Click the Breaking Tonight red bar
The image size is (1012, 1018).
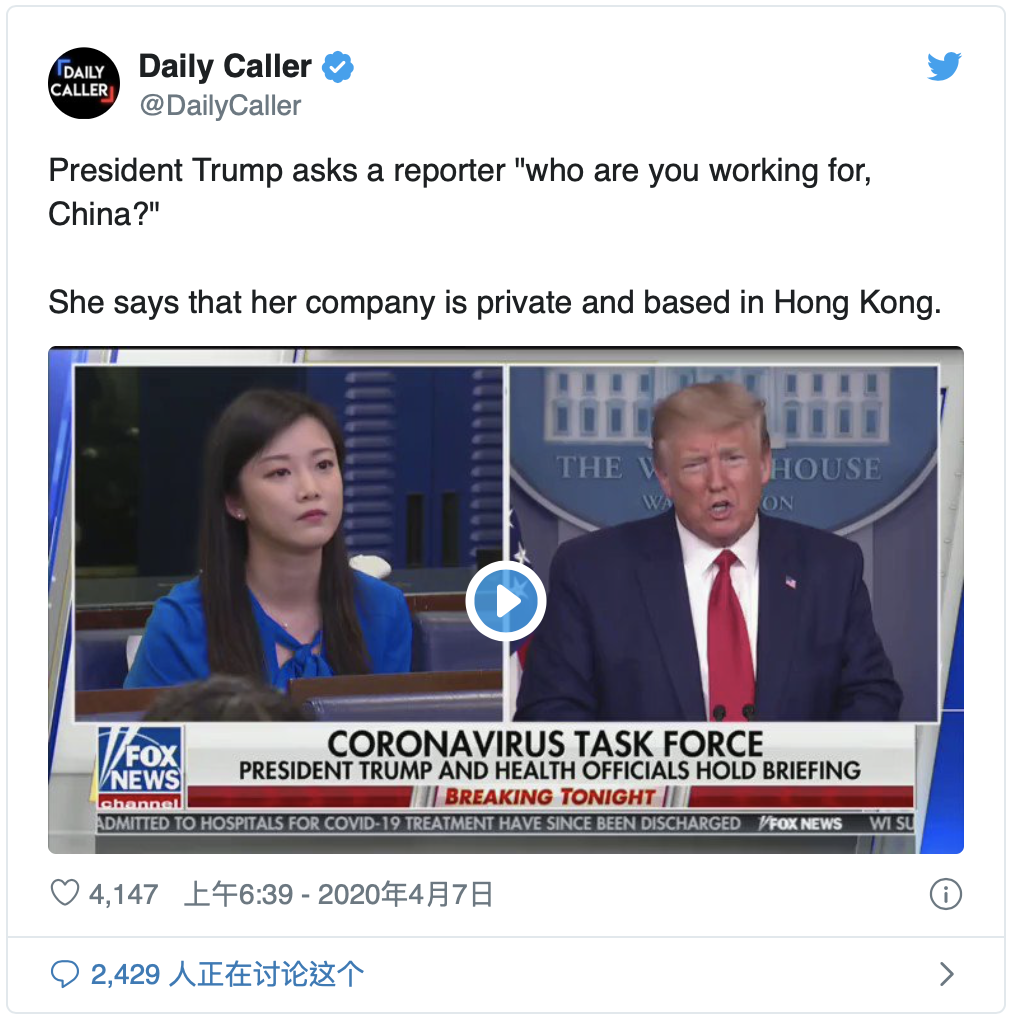pyautogui.click(x=550, y=797)
